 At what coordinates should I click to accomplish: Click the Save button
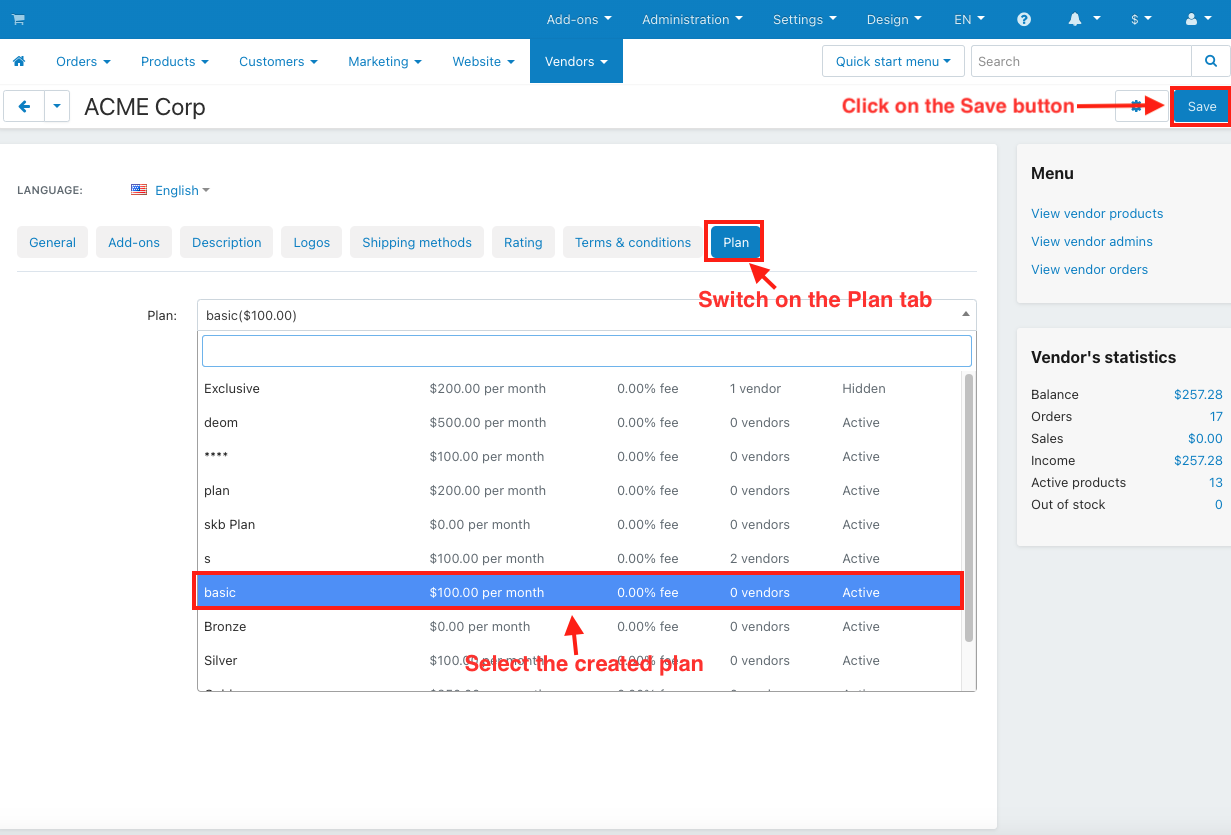point(1201,107)
